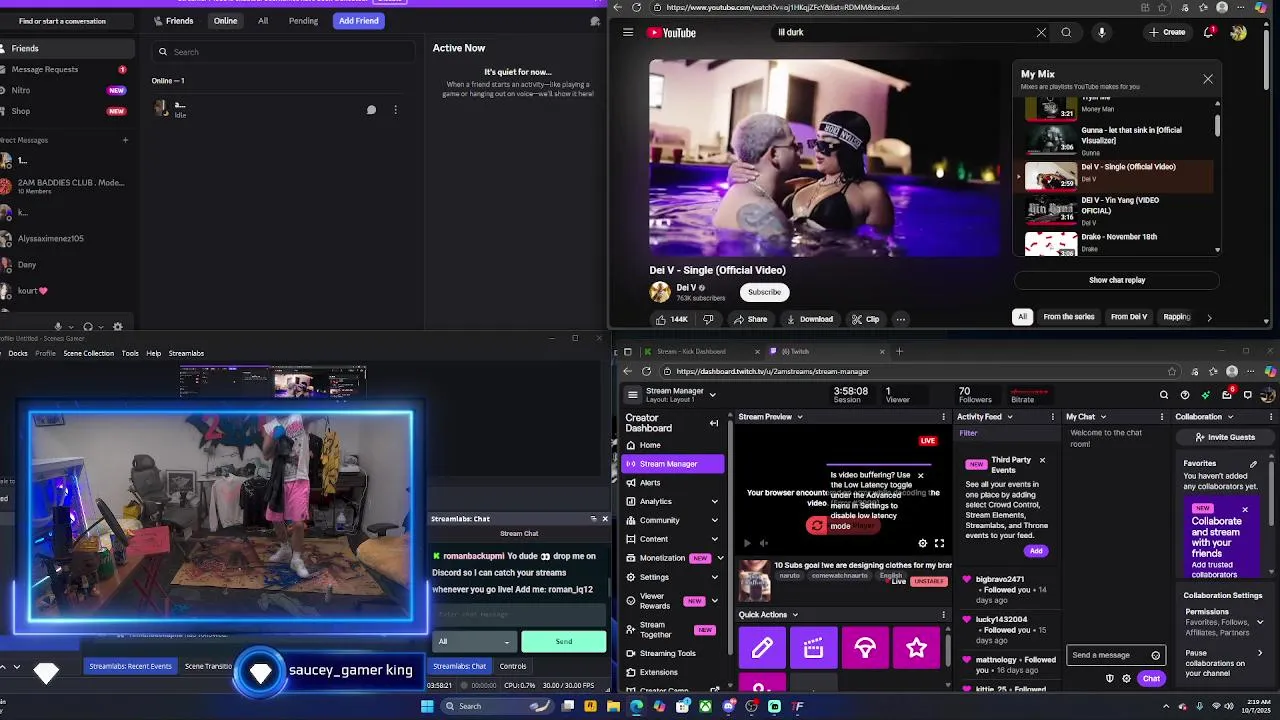The width and height of the screenshot is (1280, 720).
Task: Open more options for the online Discord friend
Action: [x=396, y=110]
